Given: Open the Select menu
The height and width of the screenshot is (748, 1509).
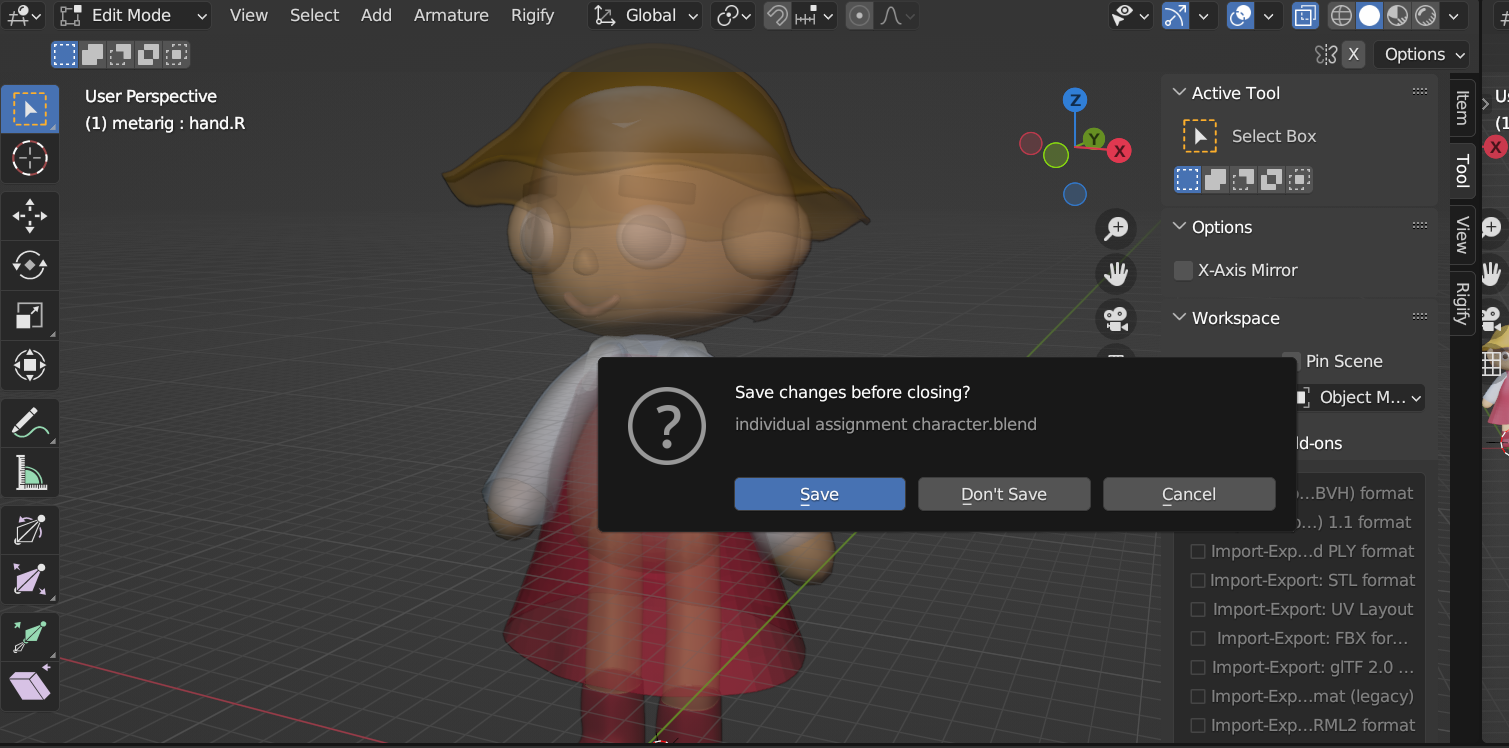Looking at the screenshot, I should click(x=314, y=15).
